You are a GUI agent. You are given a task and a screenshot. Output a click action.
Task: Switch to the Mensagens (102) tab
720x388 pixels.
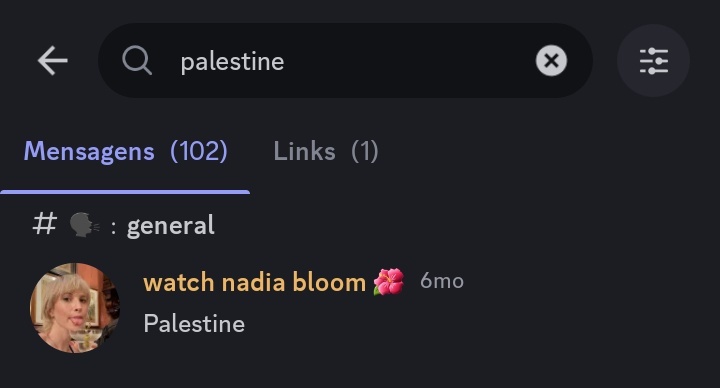(x=125, y=151)
